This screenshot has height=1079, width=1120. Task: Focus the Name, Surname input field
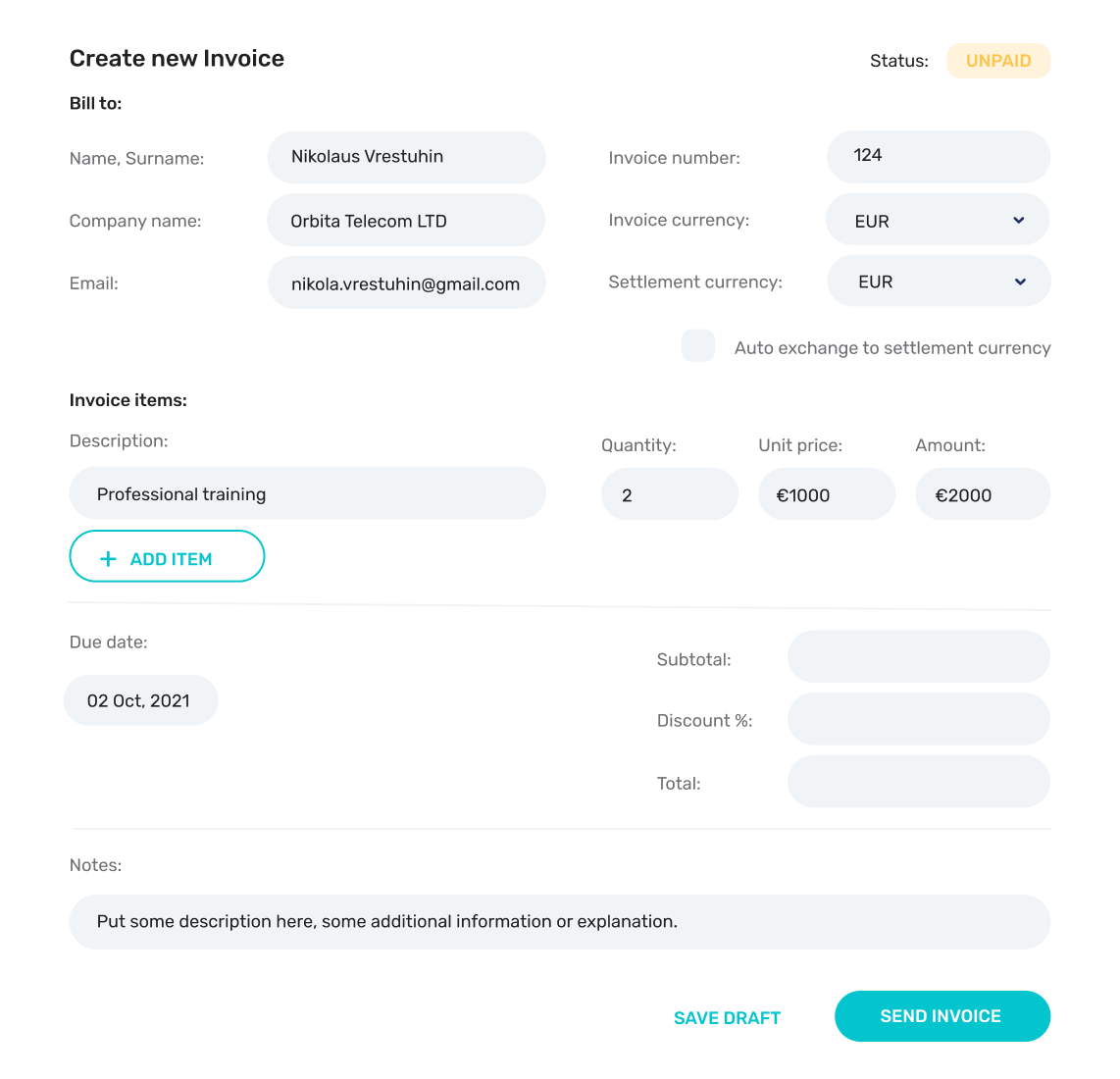[x=406, y=157]
